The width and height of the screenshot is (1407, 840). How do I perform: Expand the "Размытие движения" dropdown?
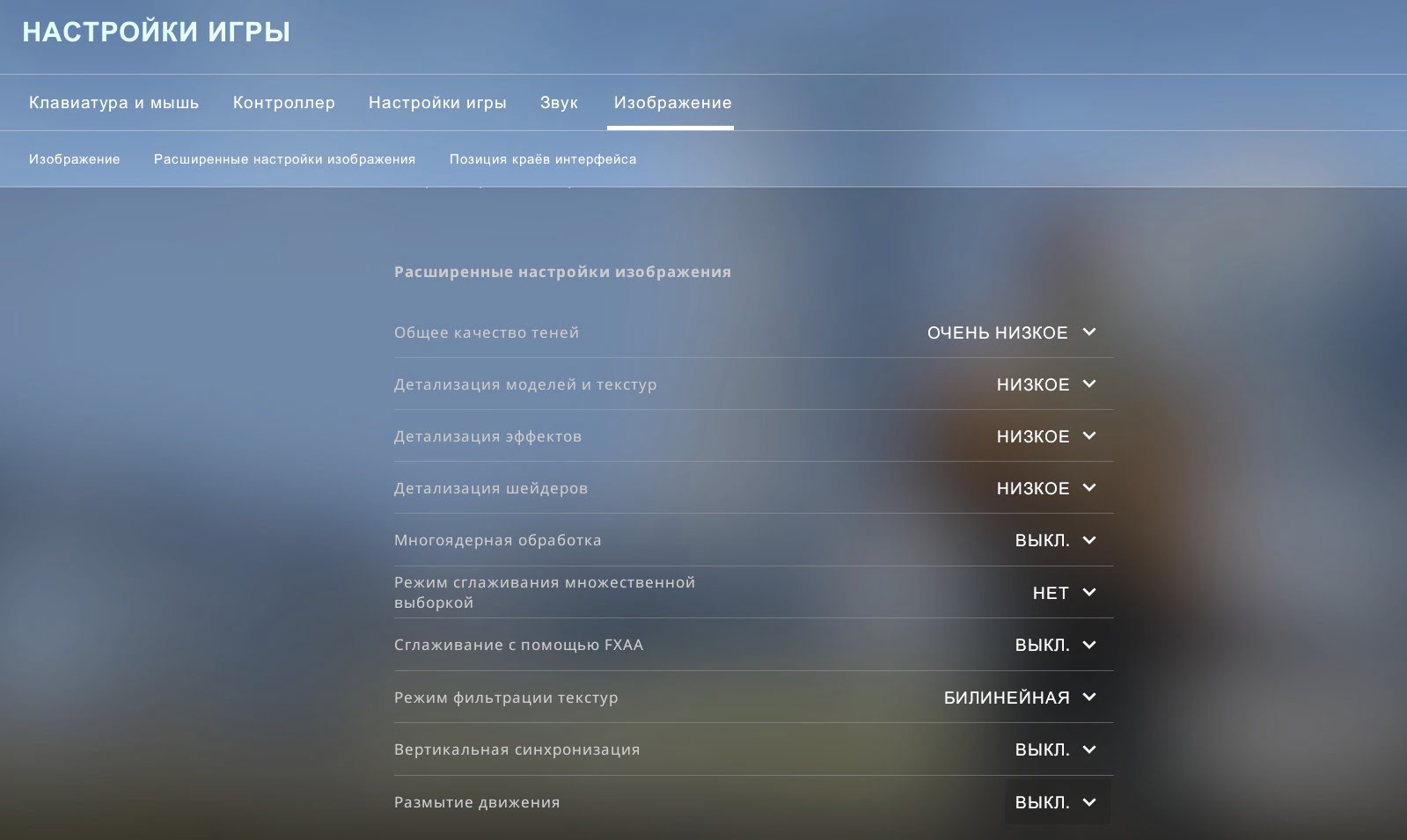tap(1057, 802)
